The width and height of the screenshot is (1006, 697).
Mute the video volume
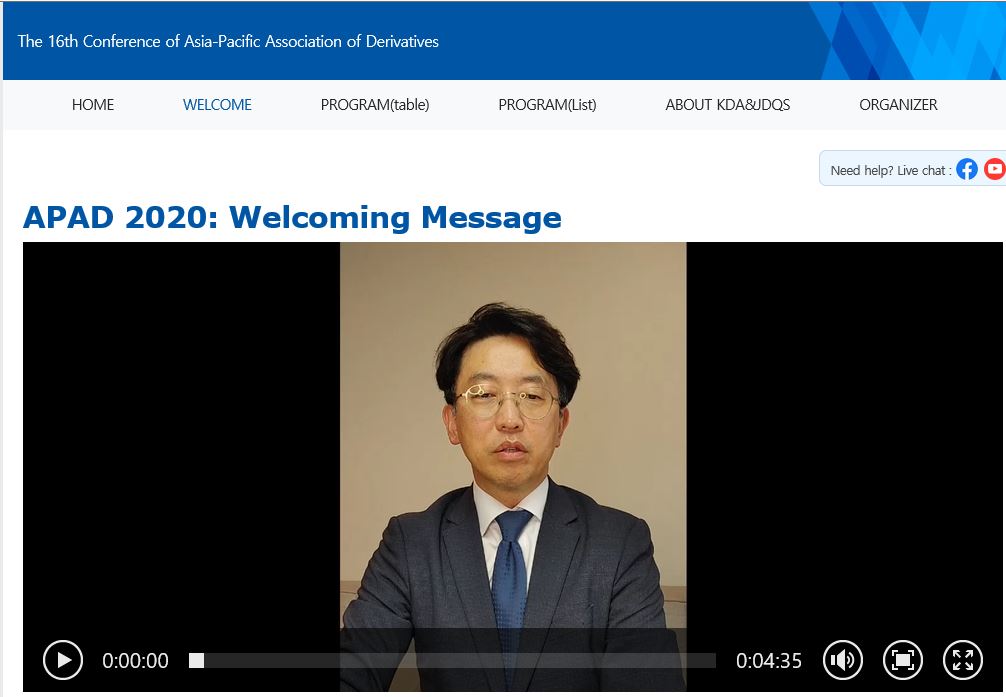click(x=842, y=660)
